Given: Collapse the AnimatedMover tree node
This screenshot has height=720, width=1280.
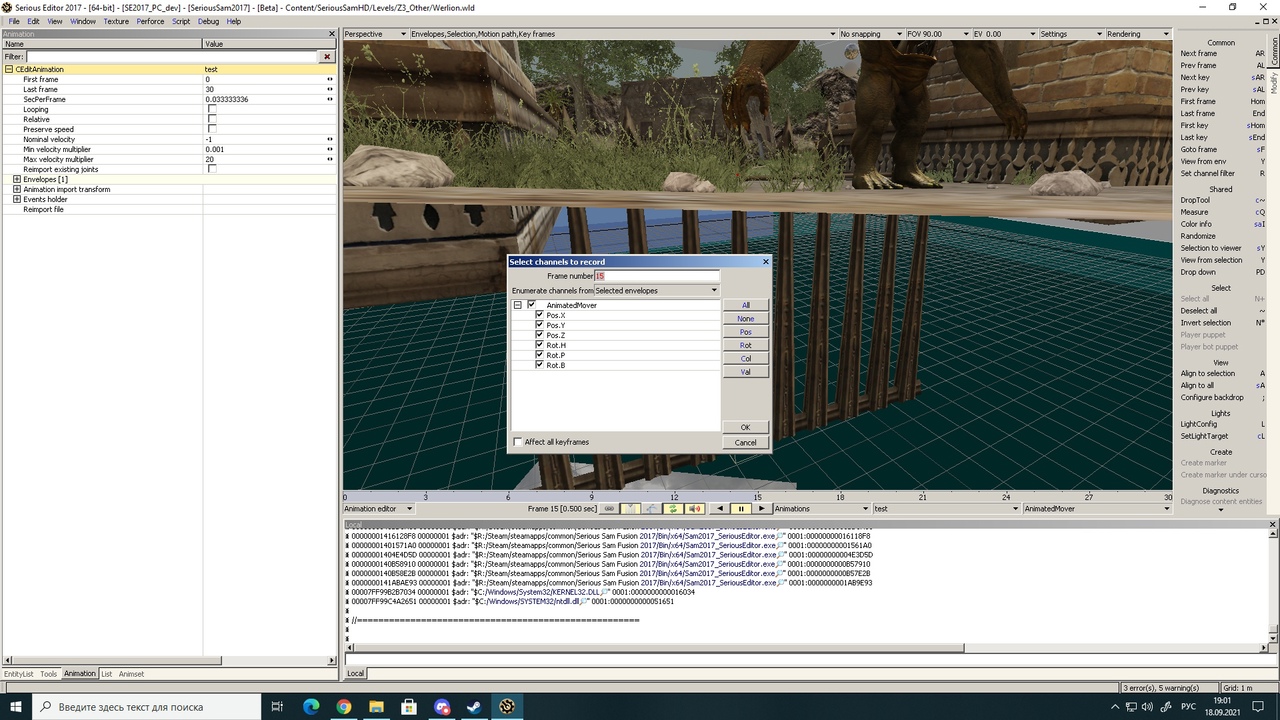Looking at the screenshot, I should click(518, 305).
